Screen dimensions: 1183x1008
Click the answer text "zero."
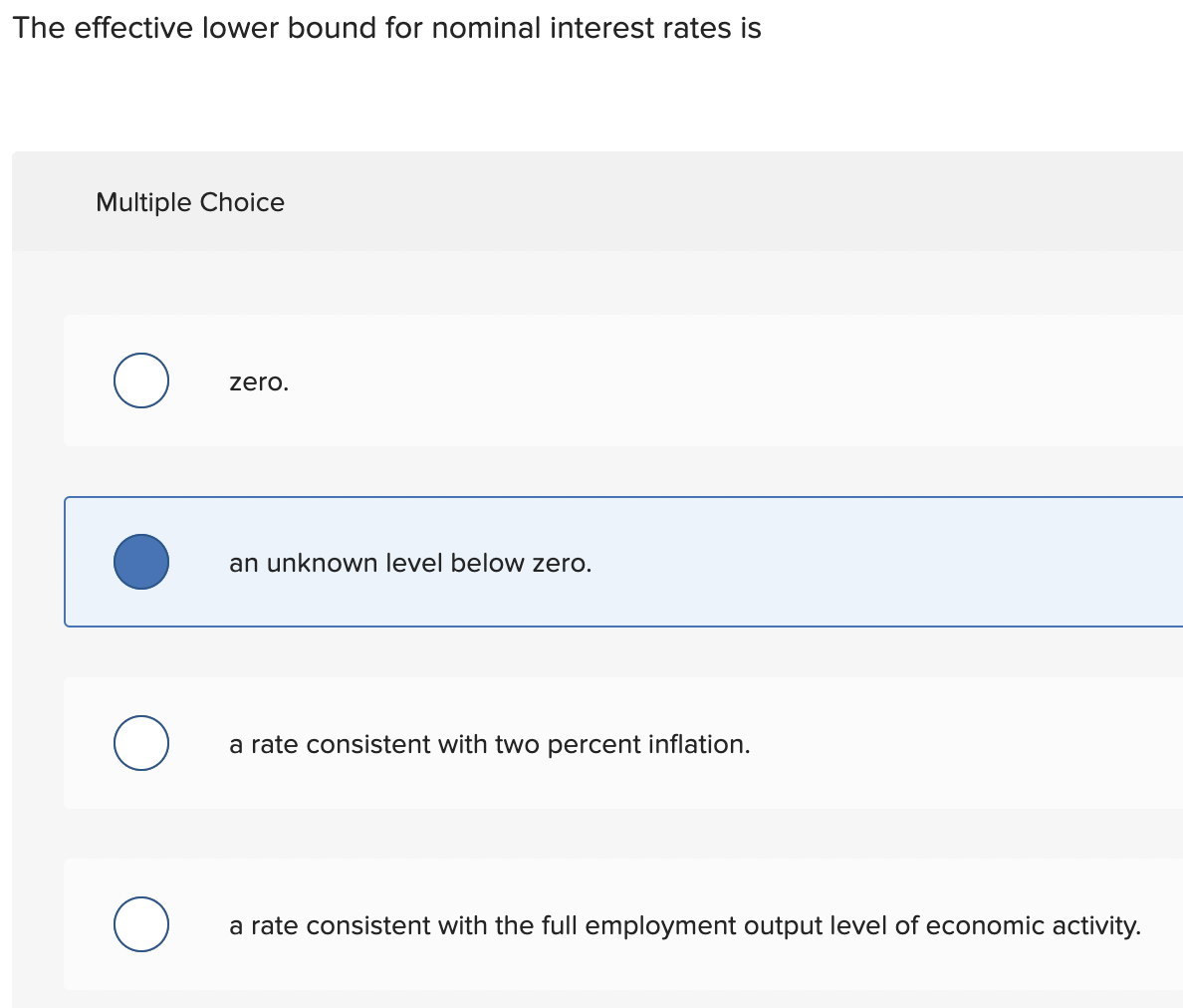259,381
